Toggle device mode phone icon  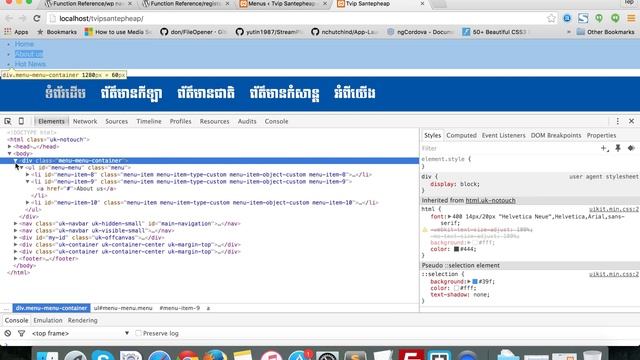pyautogui.click(x=21, y=121)
